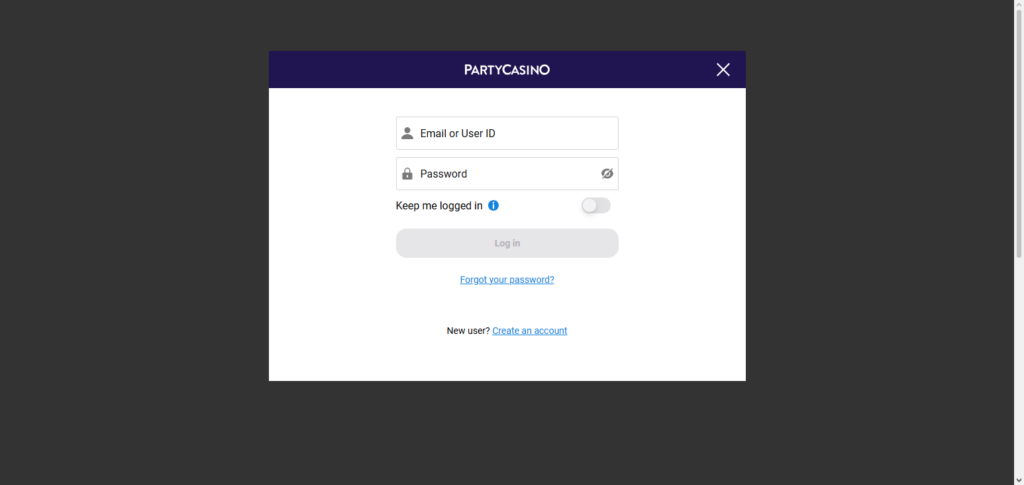Open the info icon beside Keep me logged in
Screen dimensions: 1024x485
point(493,206)
